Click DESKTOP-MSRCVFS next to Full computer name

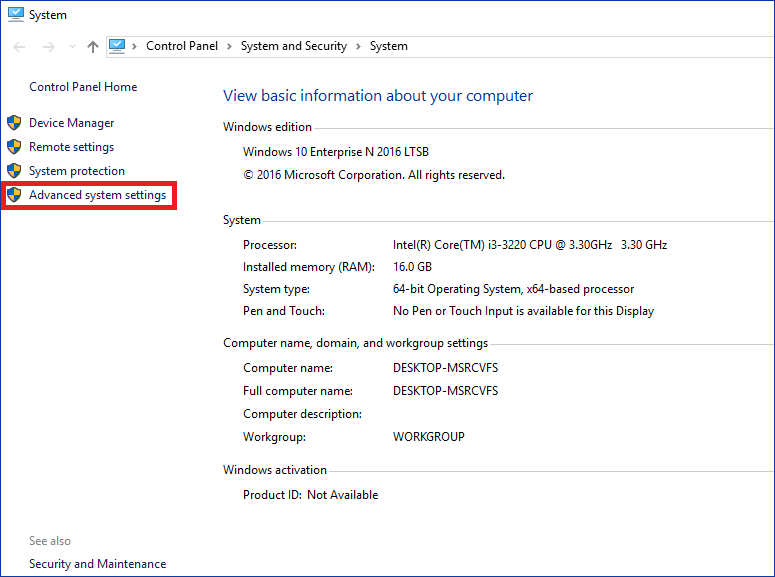click(445, 391)
